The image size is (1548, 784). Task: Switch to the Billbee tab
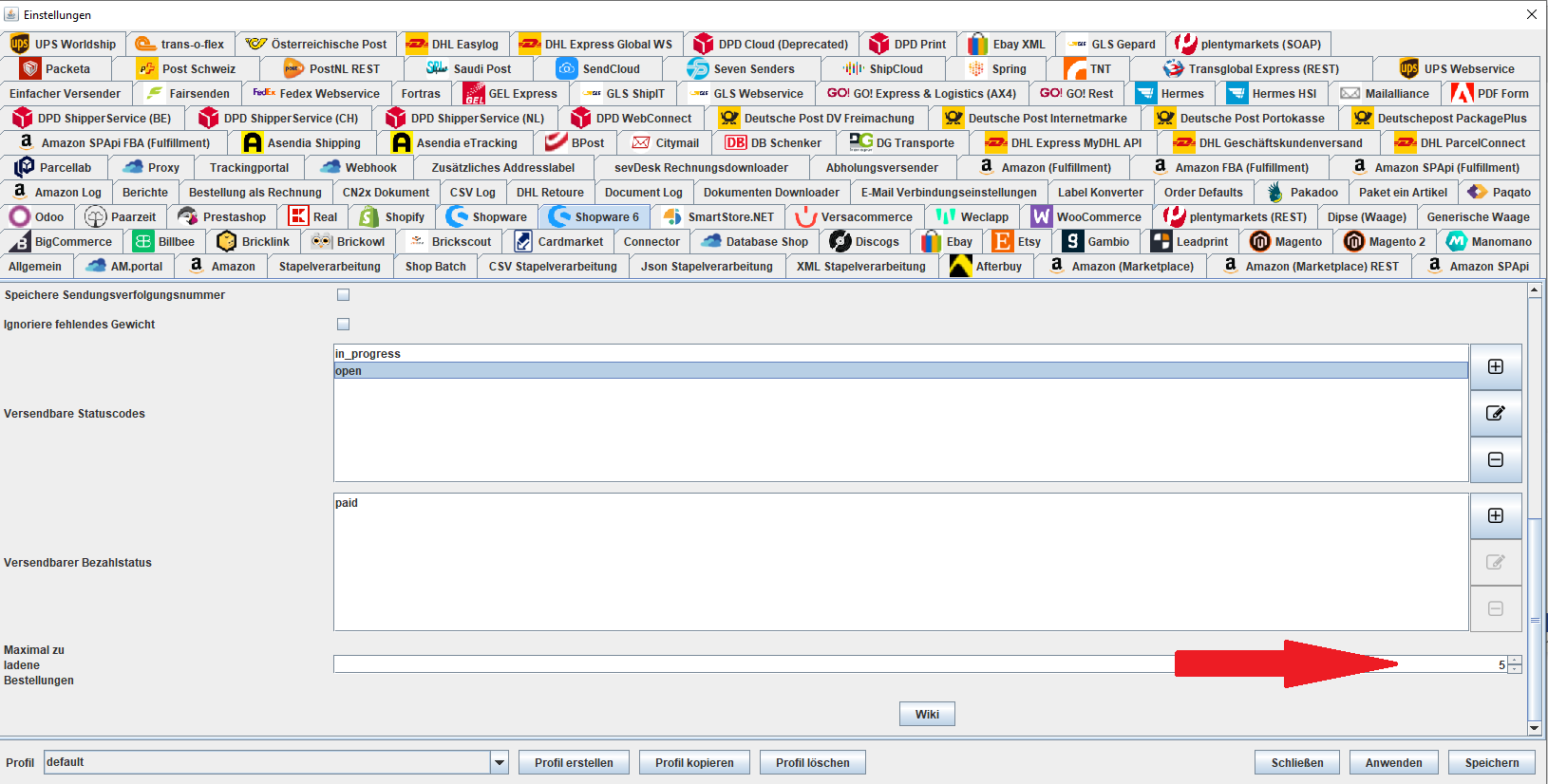164,241
